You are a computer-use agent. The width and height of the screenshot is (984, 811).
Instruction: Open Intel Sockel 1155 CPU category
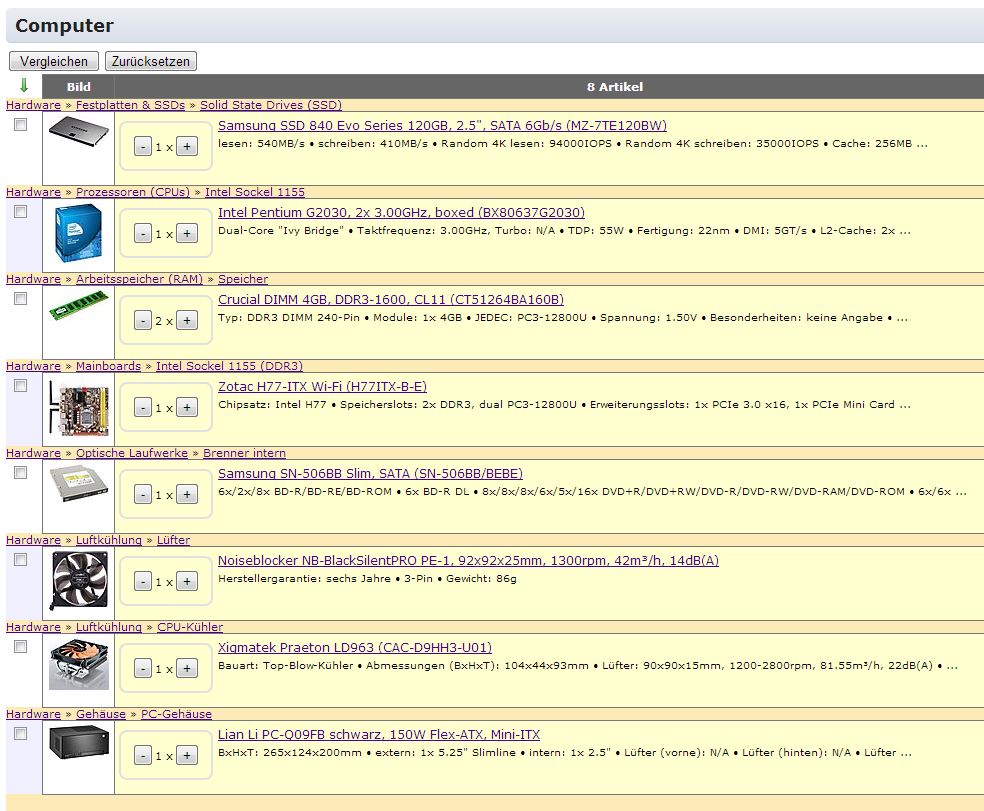[x=255, y=192]
